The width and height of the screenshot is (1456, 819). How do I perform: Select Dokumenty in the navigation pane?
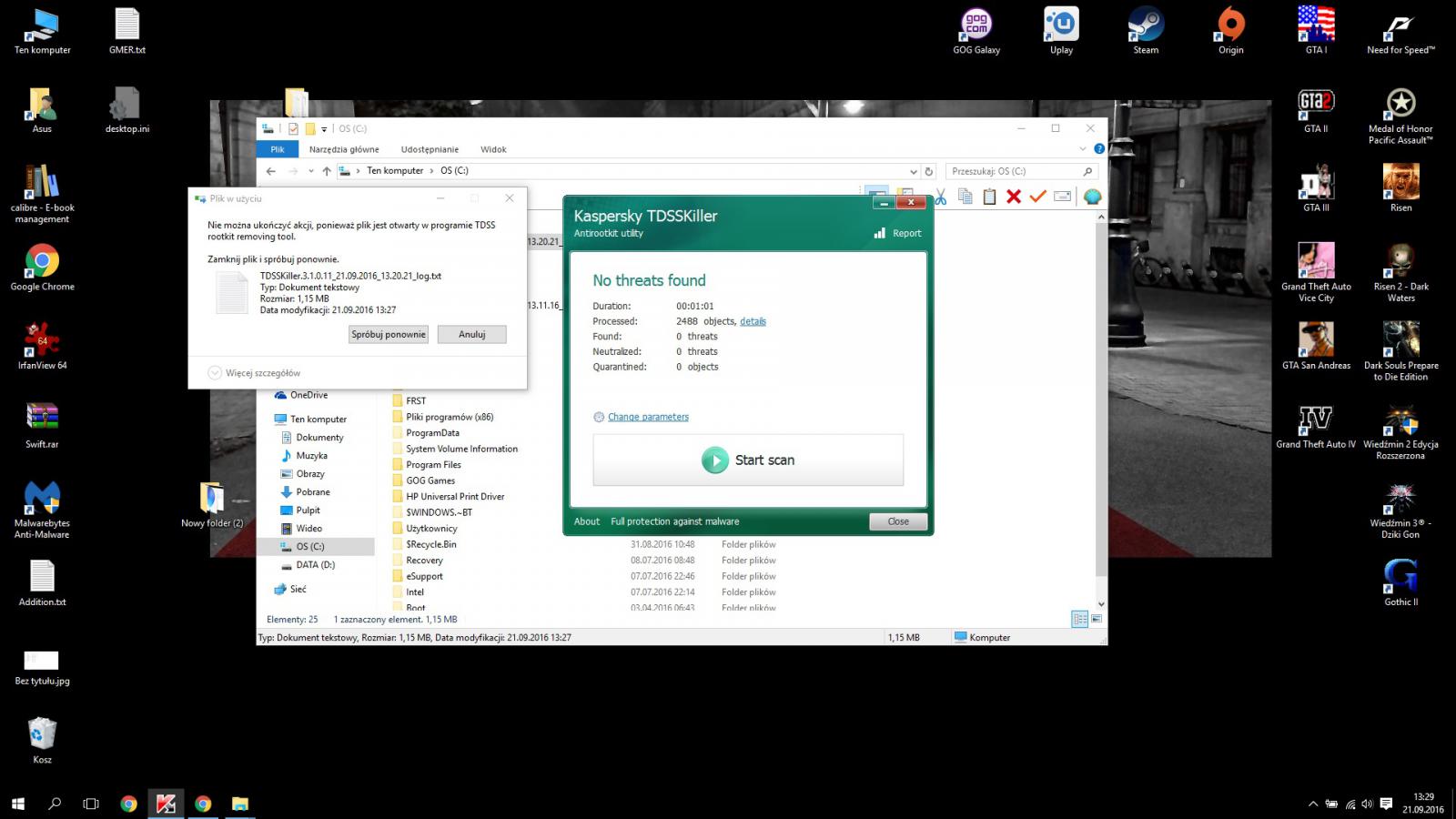(x=319, y=438)
